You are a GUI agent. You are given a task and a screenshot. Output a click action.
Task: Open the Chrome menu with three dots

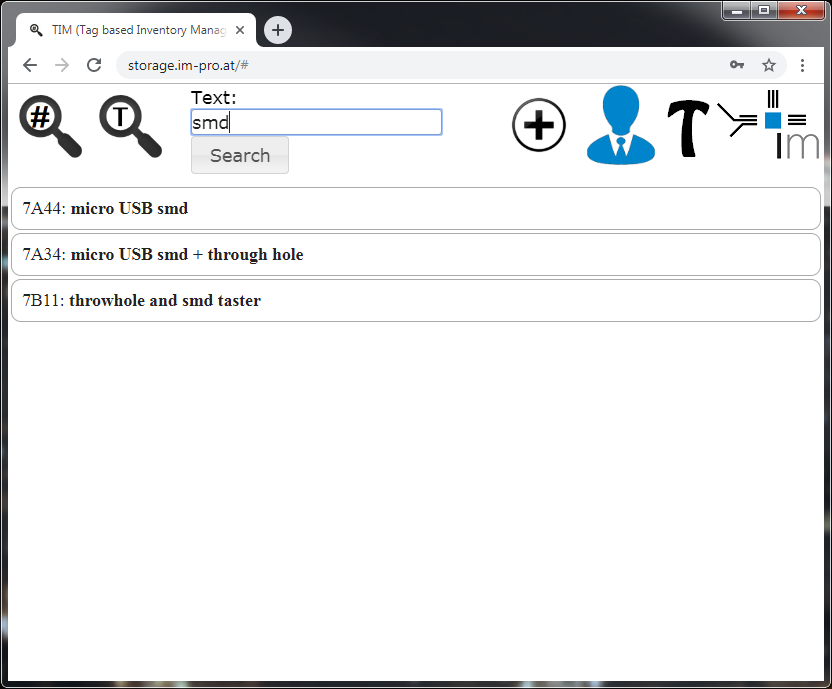coord(803,64)
